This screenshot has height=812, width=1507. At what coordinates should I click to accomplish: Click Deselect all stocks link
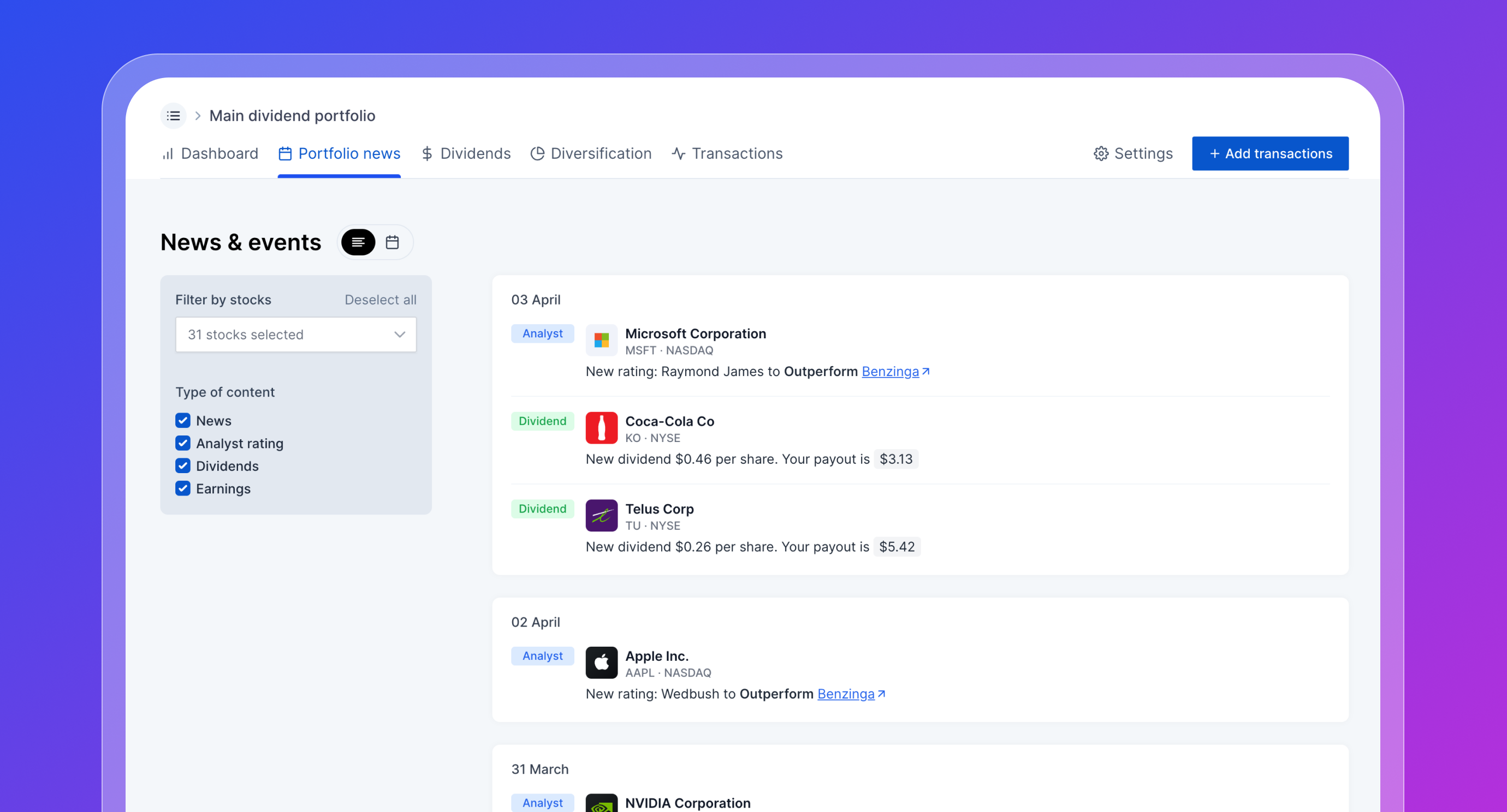[x=380, y=300]
